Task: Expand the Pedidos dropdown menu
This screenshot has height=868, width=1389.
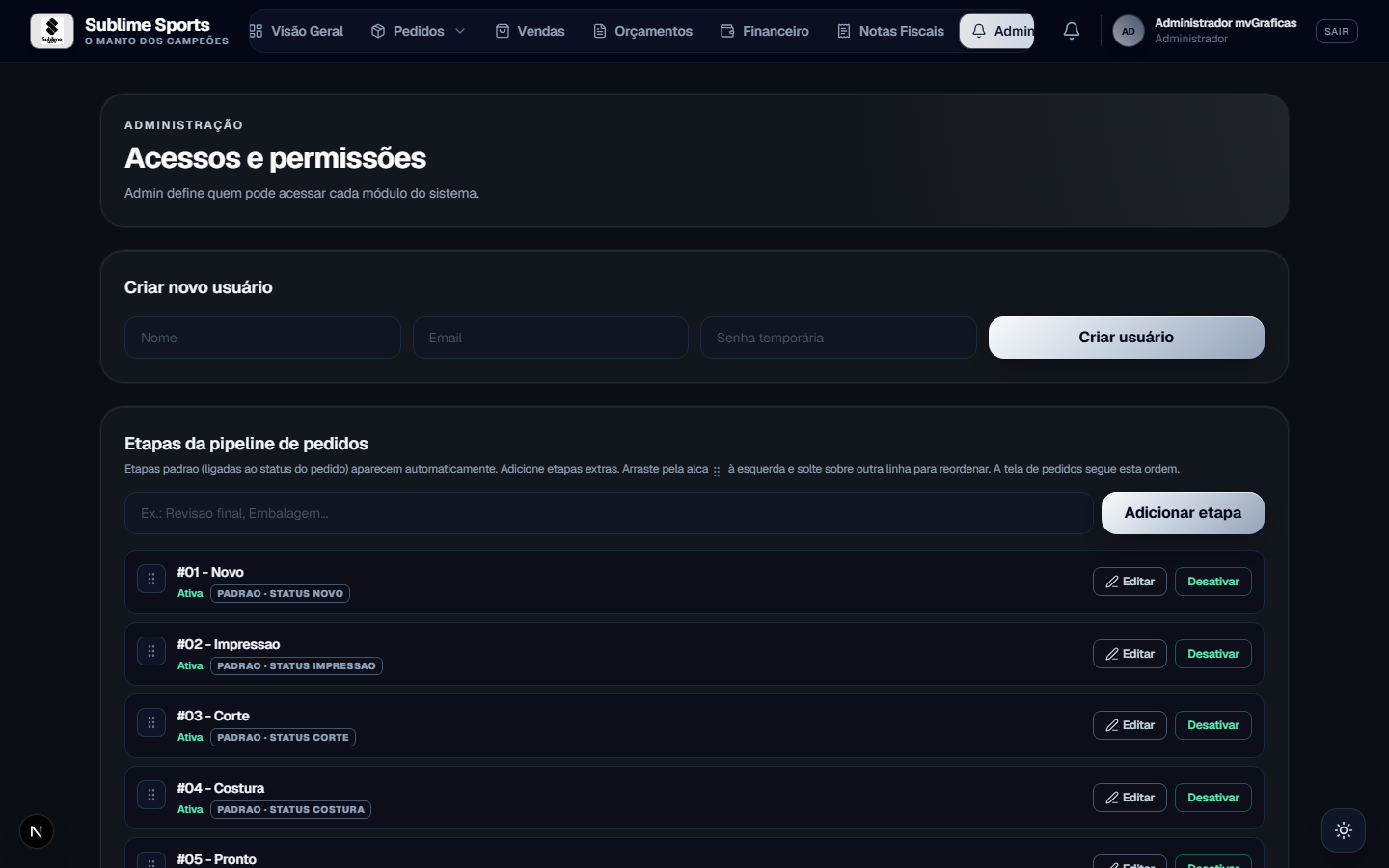Action: click(419, 31)
